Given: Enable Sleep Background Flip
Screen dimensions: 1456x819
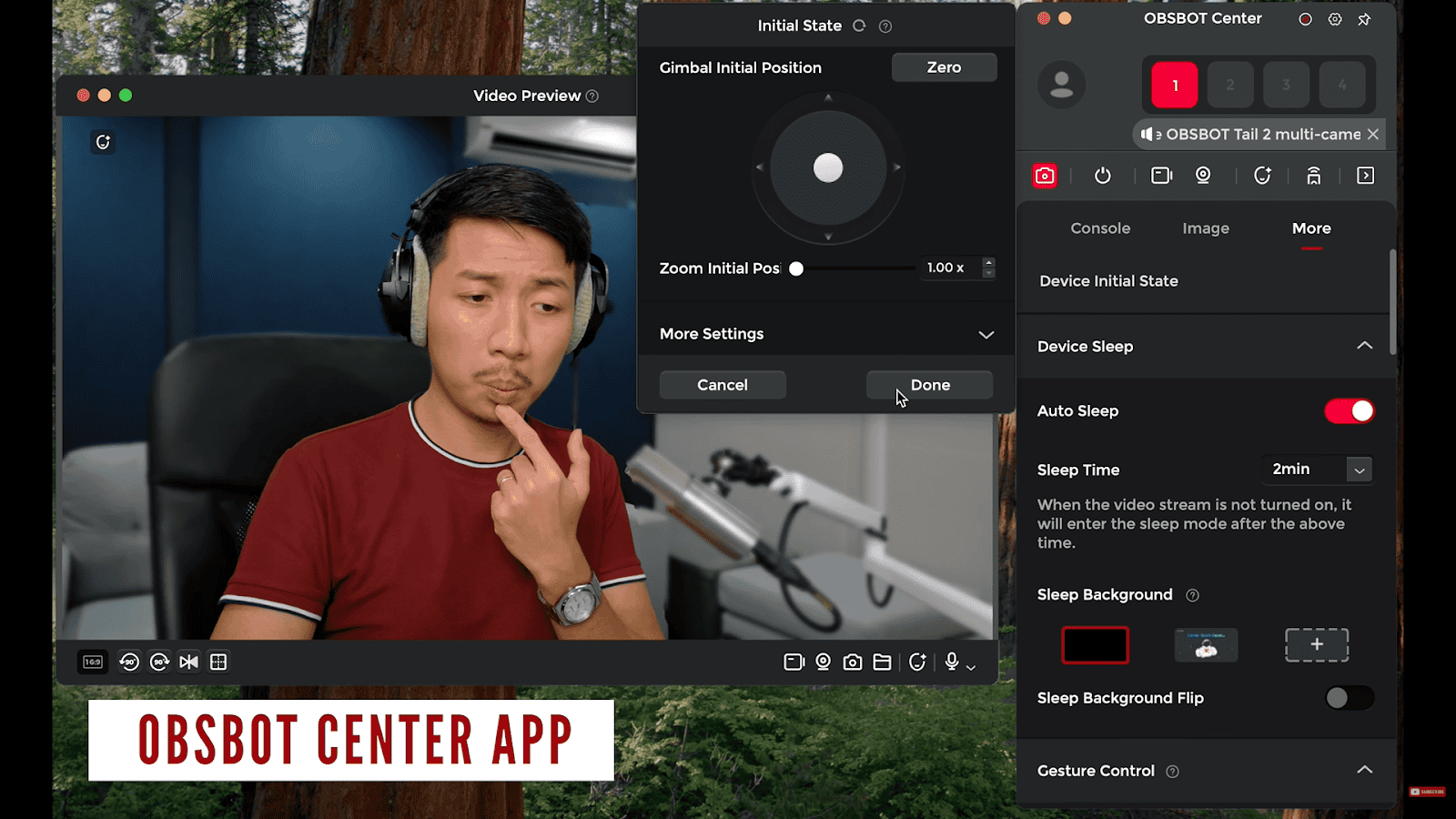Looking at the screenshot, I should point(1349,698).
